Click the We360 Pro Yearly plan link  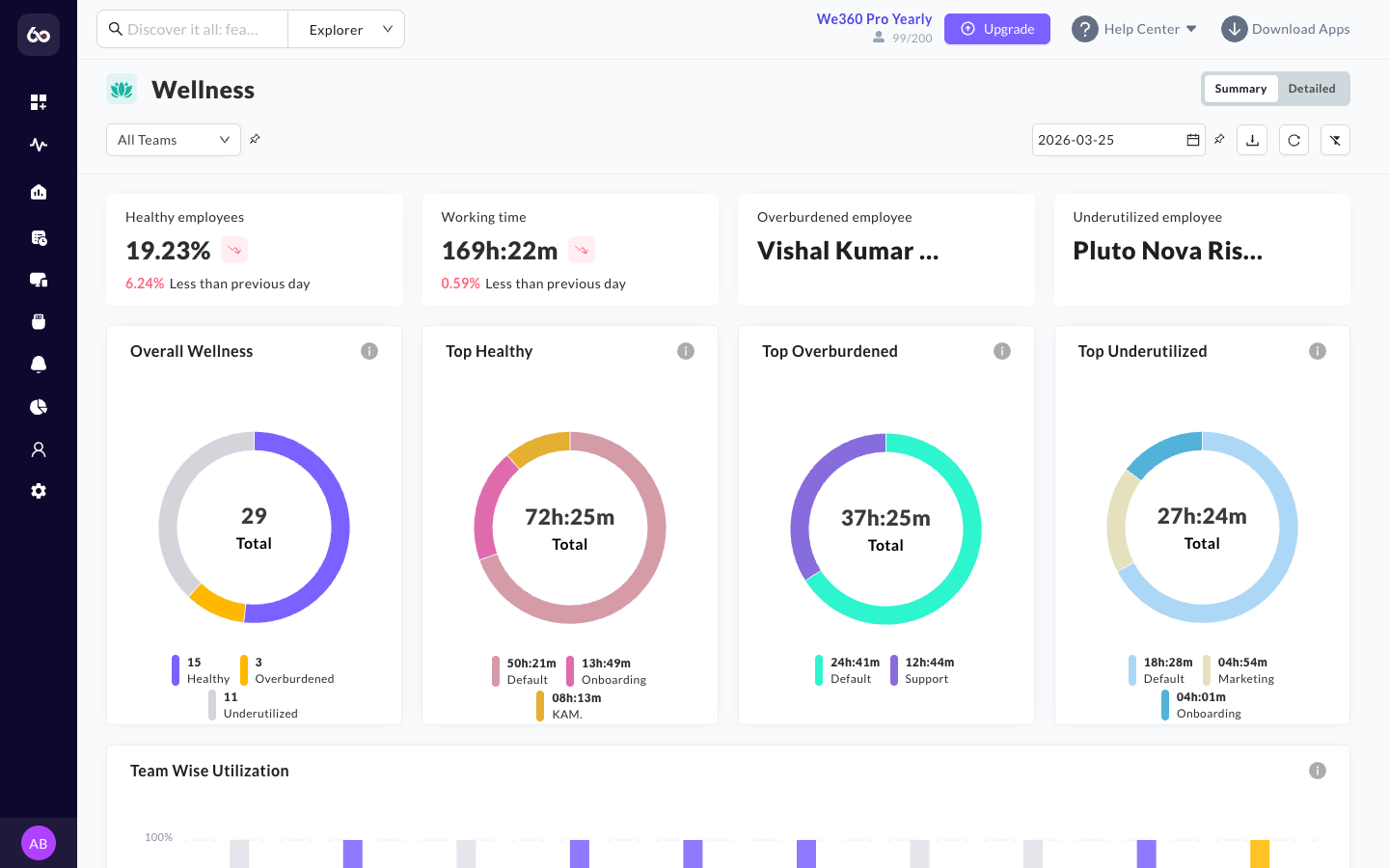click(874, 19)
